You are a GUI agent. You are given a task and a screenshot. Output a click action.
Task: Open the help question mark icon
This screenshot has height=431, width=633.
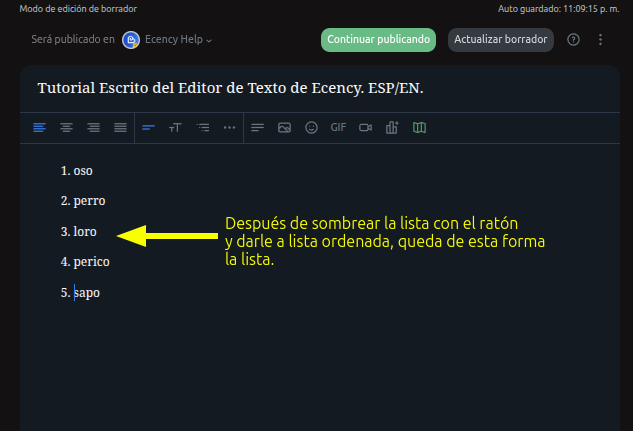(x=573, y=40)
